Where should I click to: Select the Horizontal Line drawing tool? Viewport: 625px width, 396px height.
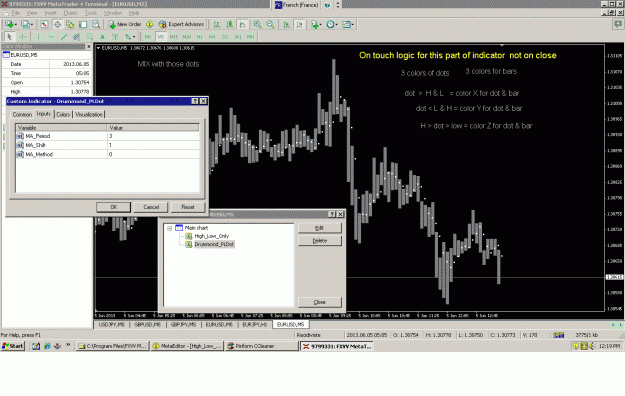coord(51,37)
